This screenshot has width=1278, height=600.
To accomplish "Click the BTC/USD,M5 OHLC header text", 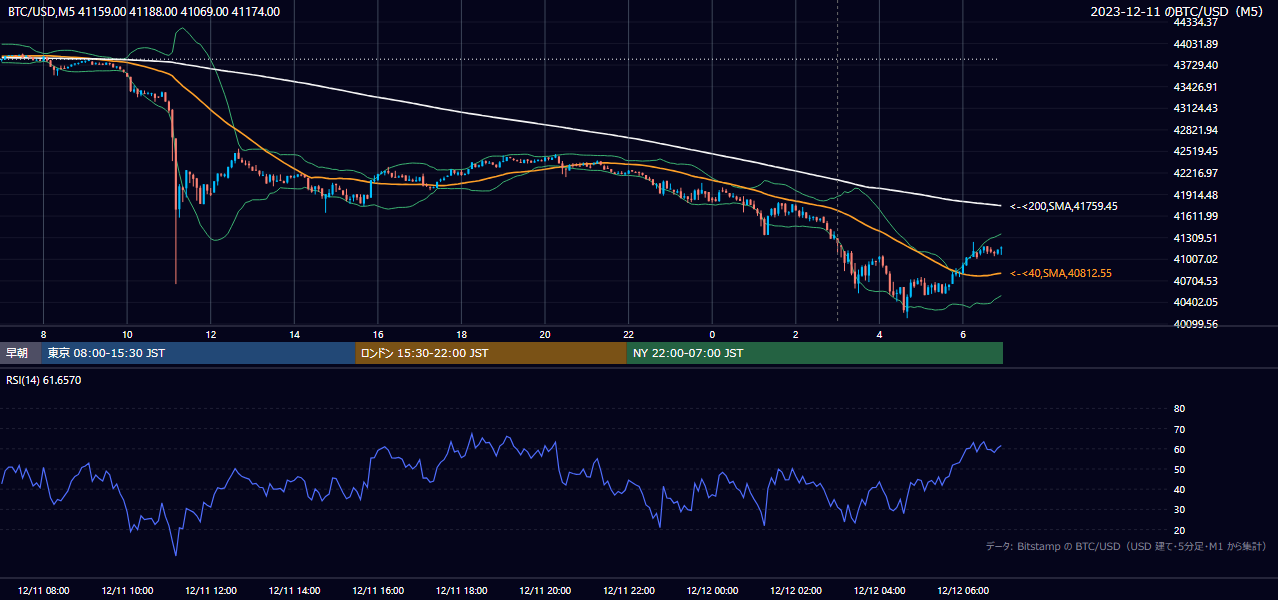I will 144,12.
